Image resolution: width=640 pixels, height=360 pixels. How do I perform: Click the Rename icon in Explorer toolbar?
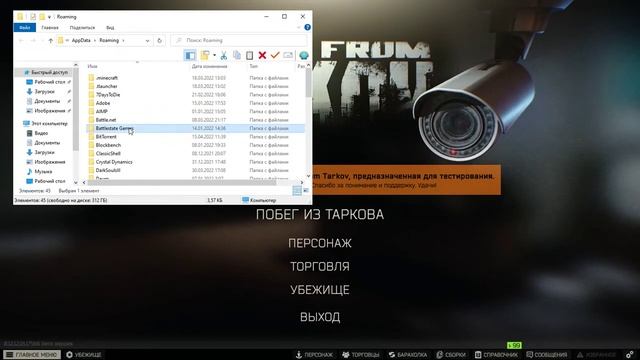[x=288, y=55]
